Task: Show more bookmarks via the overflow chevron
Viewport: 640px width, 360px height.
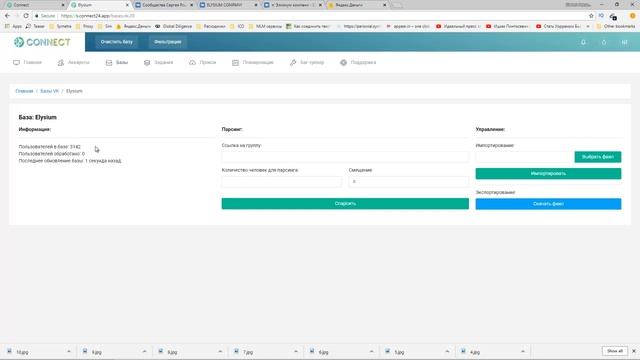Action: pyautogui.click(x=588, y=26)
